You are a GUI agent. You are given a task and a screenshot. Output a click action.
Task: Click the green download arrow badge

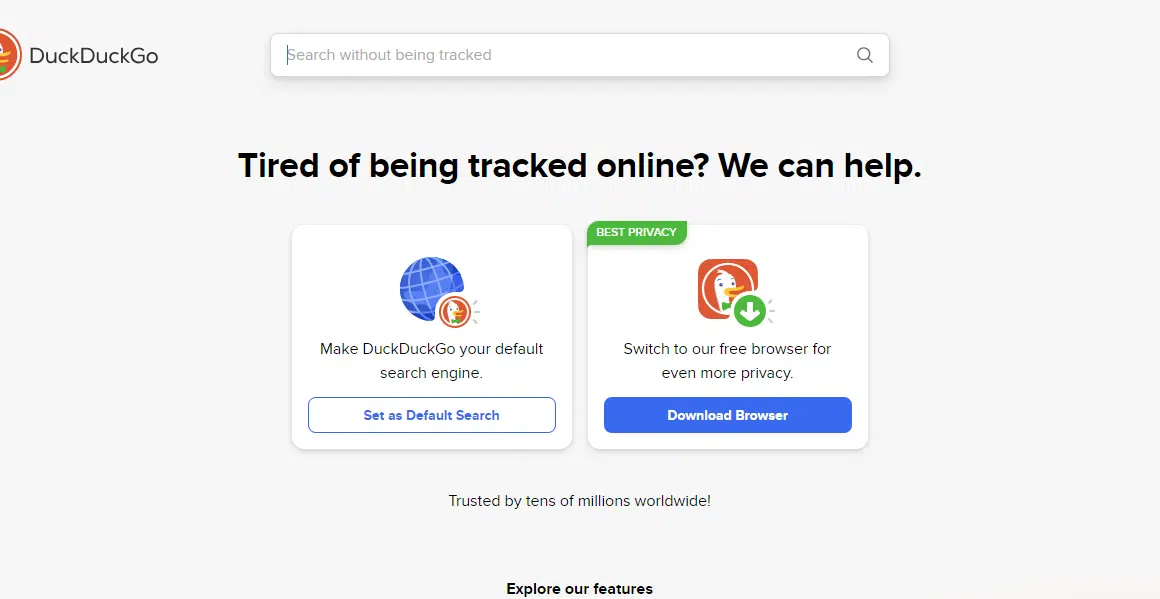749,311
